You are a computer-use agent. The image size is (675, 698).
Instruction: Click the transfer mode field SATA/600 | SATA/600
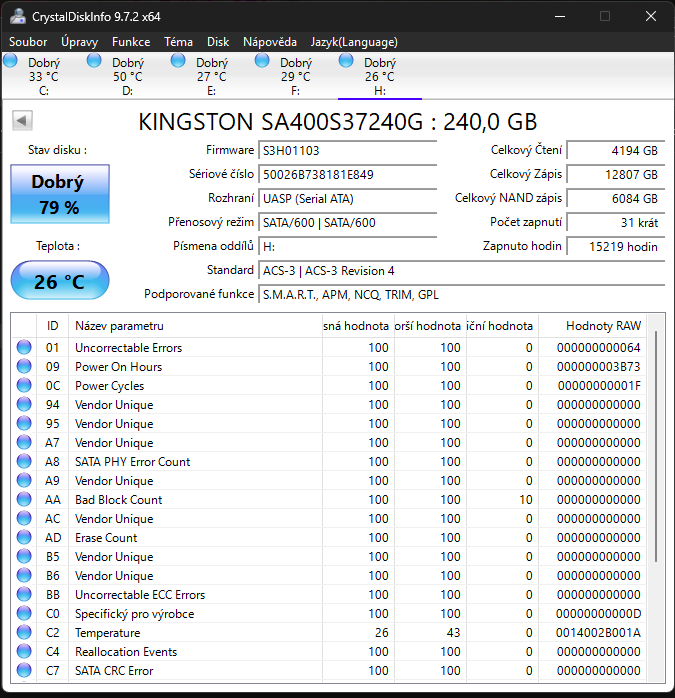[x=347, y=223]
